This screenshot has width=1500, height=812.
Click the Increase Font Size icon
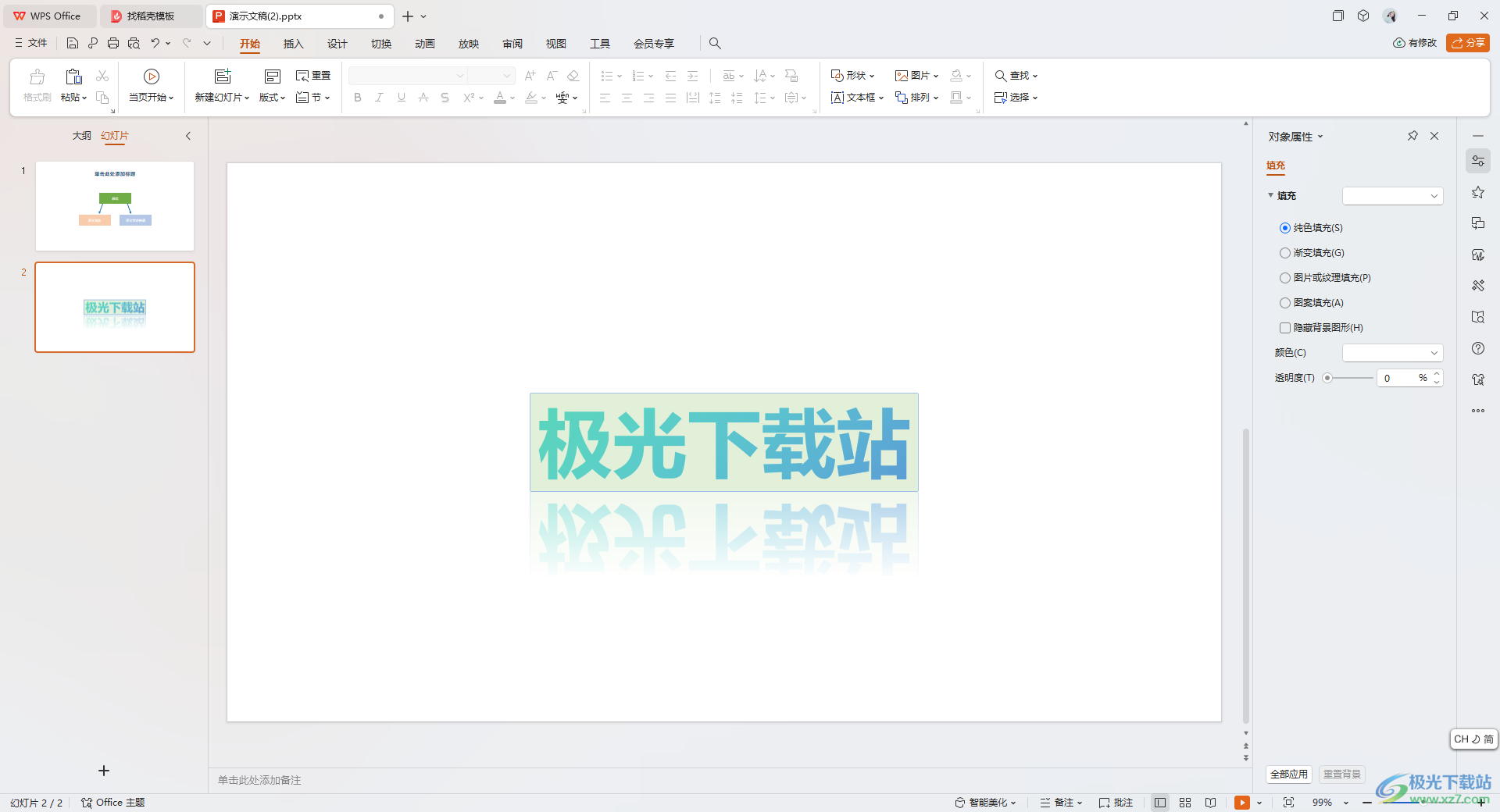point(530,76)
